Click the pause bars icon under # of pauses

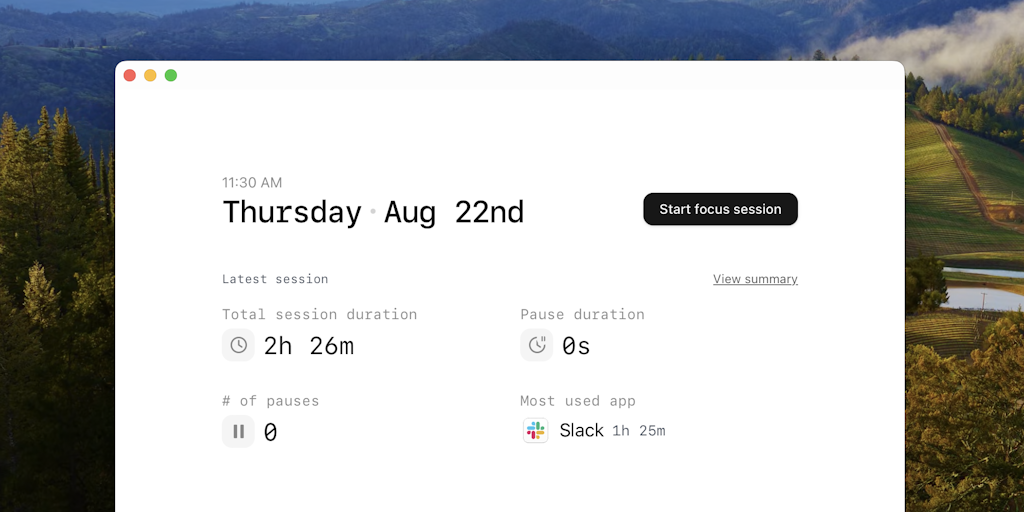pos(238,432)
